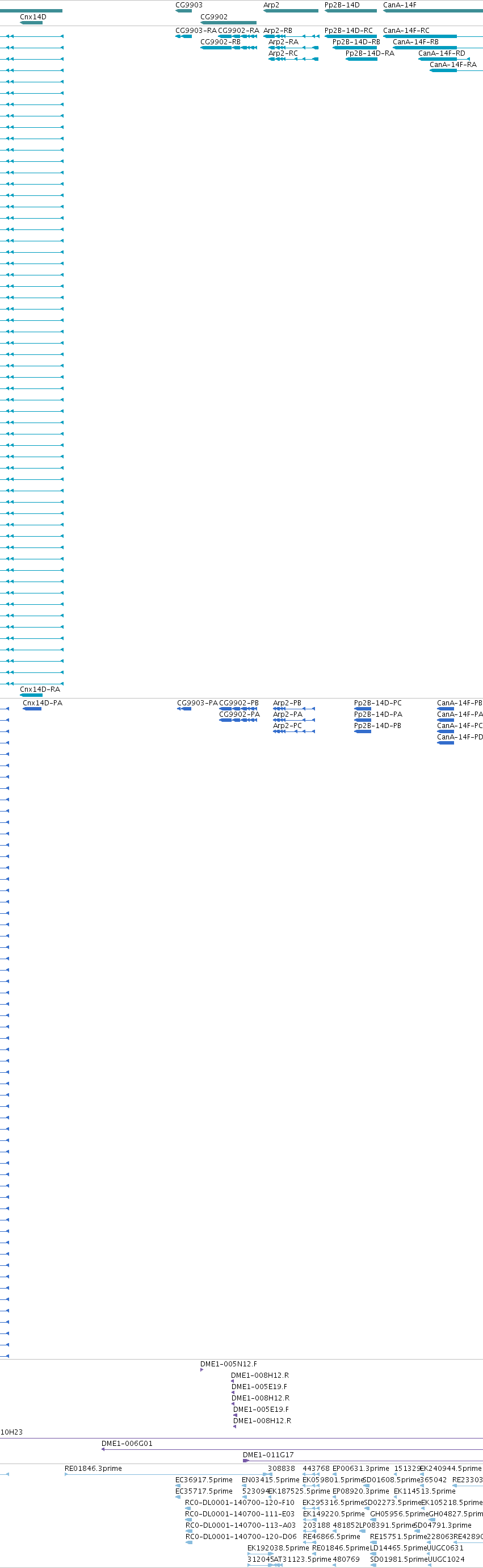This screenshot has width=483, height=1568.
Task: Select the Arp2-RA transcript label
Action: click(x=283, y=42)
